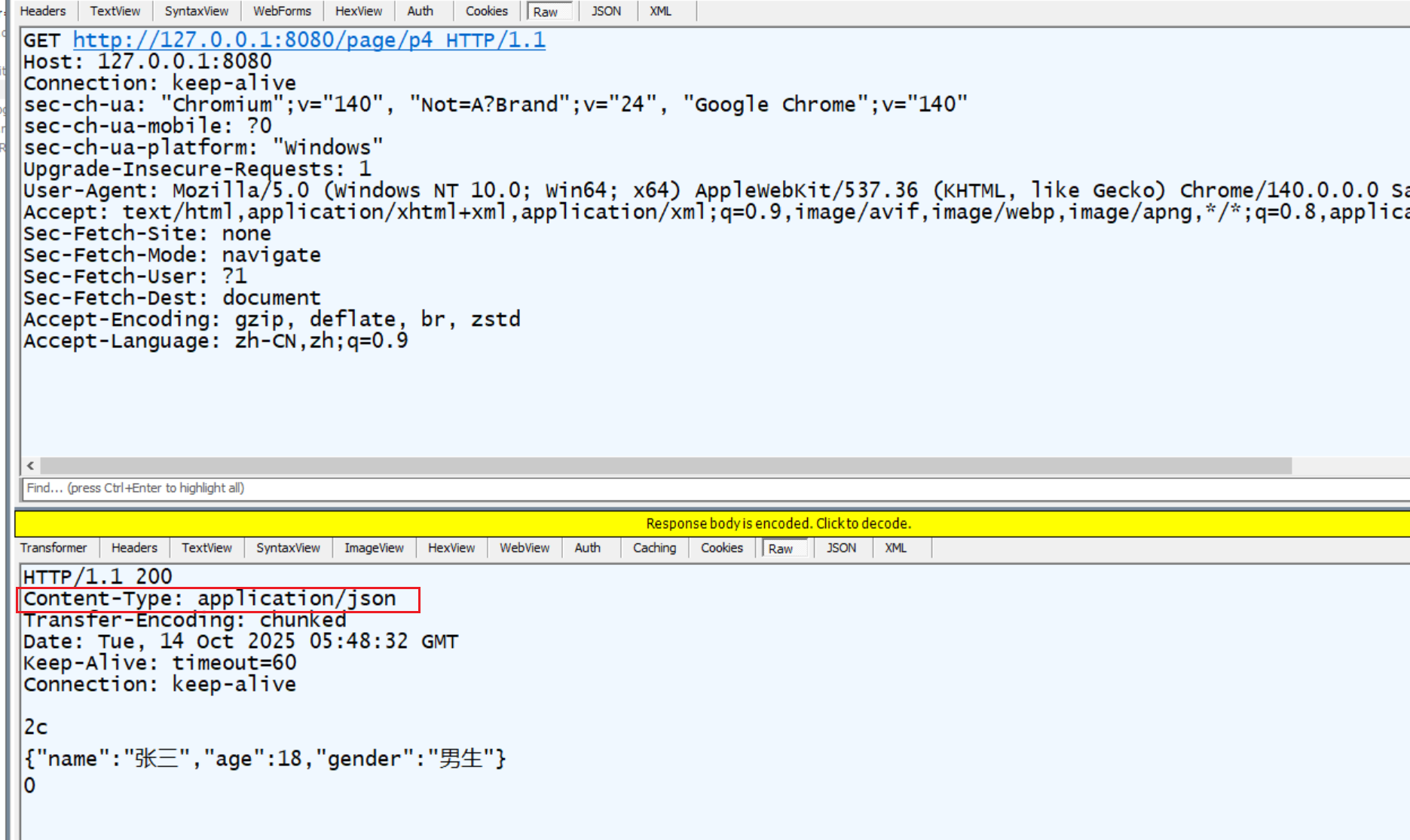Screen dimensions: 1410x840
Task: Click 'sec-ch-ua-platform: "Windows"' line
Action: 203,147
